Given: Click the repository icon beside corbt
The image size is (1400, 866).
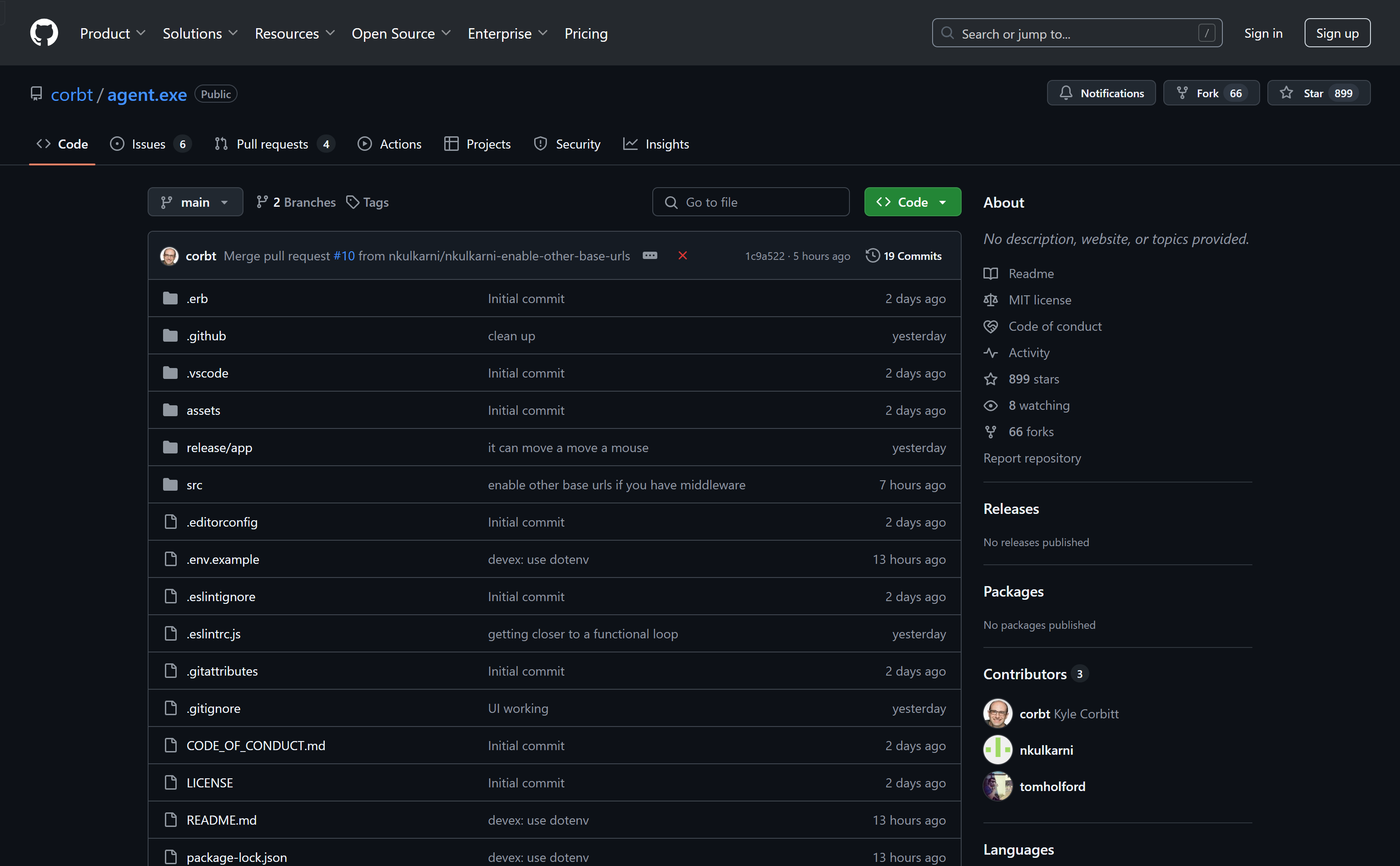Looking at the screenshot, I should [x=36, y=93].
